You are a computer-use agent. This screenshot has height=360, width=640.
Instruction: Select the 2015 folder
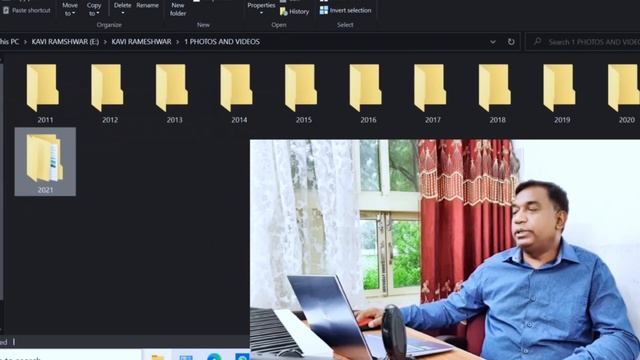point(302,93)
